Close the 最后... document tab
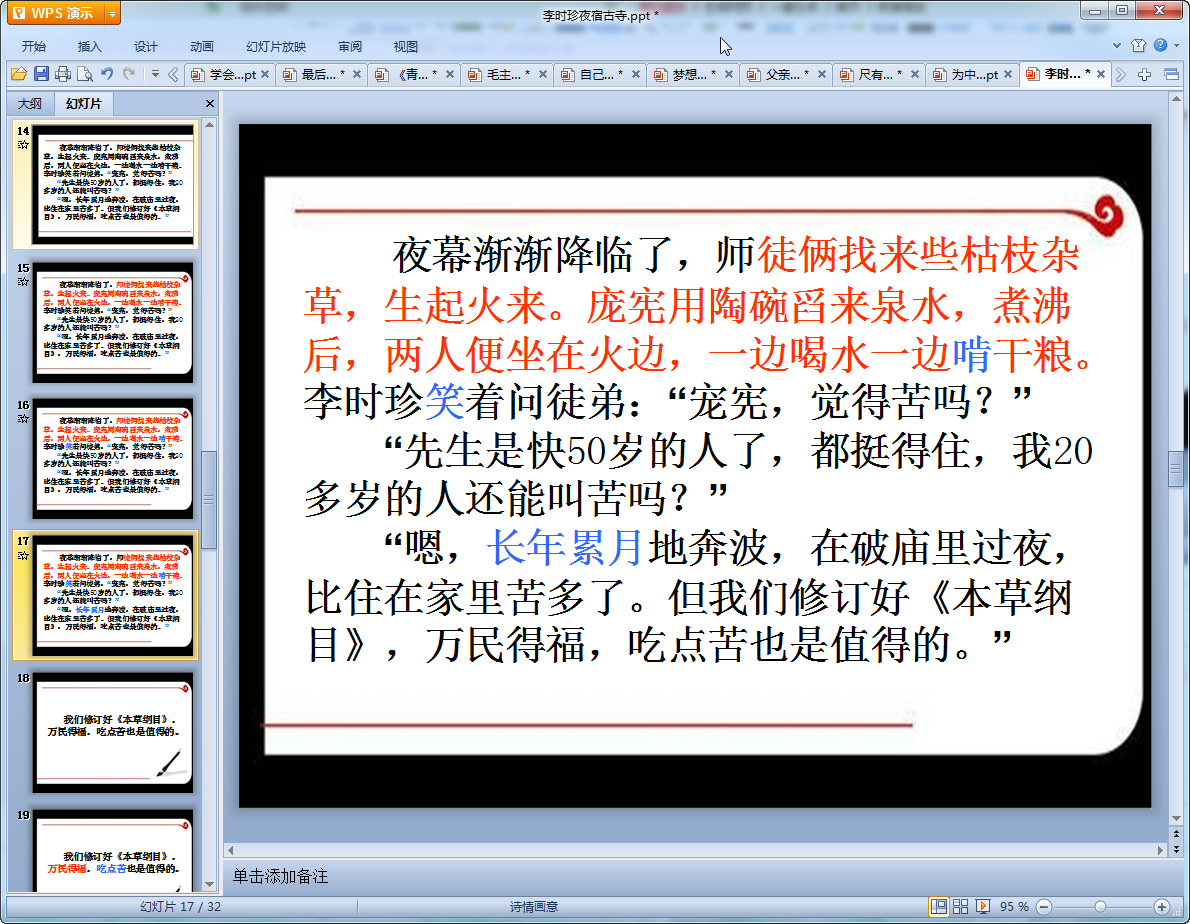This screenshot has width=1190, height=924. [x=357, y=74]
